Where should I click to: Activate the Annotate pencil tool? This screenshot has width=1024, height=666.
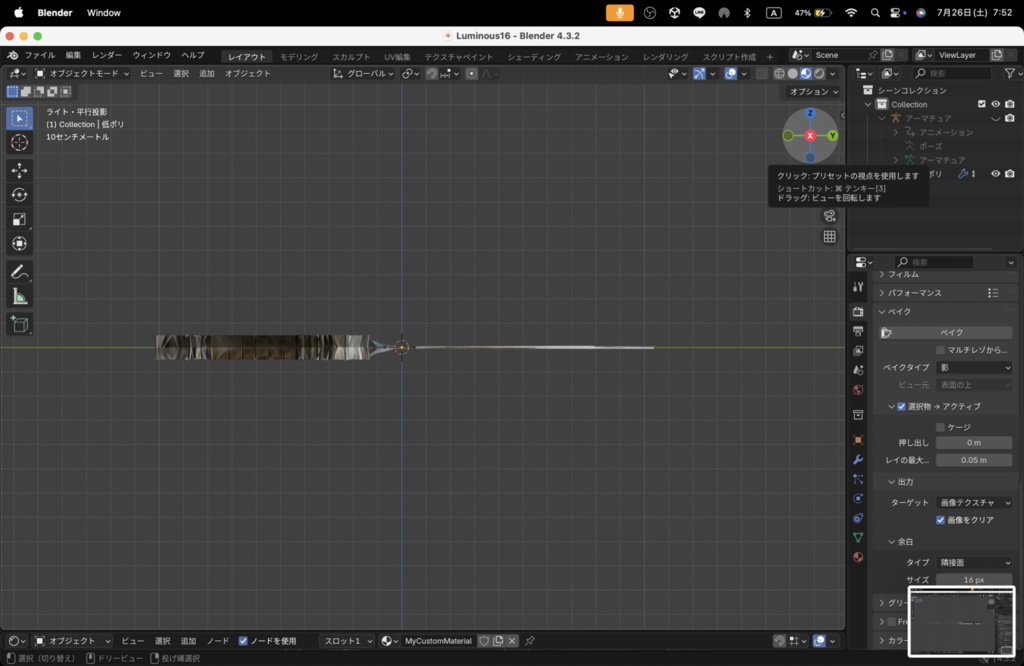[19, 272]
